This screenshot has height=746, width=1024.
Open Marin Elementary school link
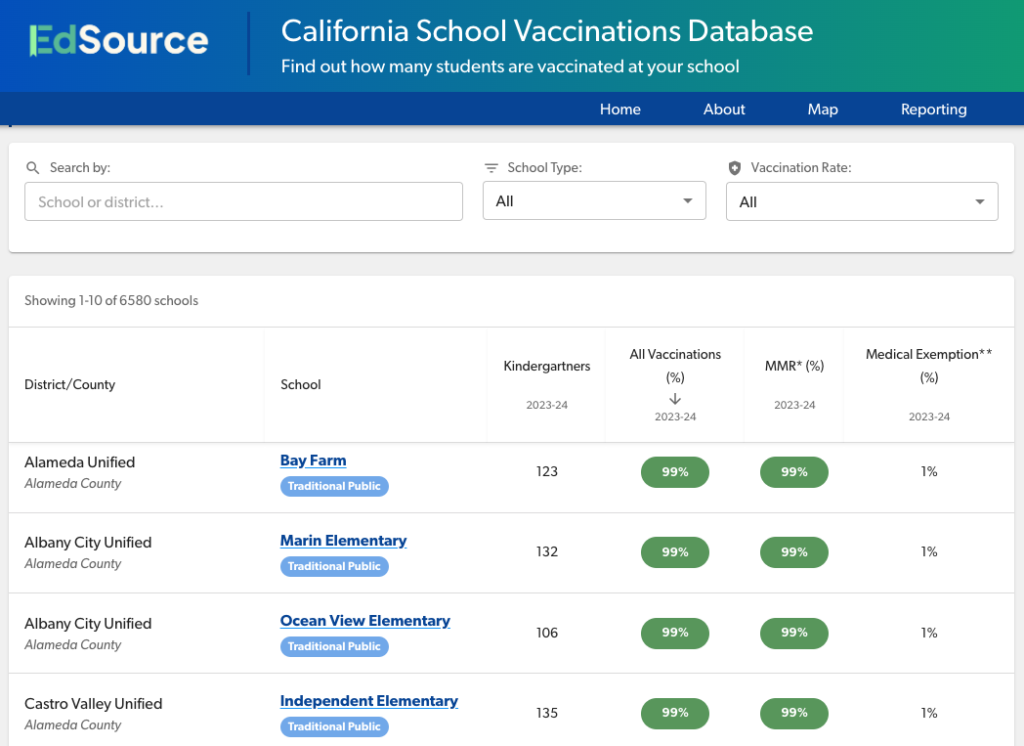pos(343,540)
